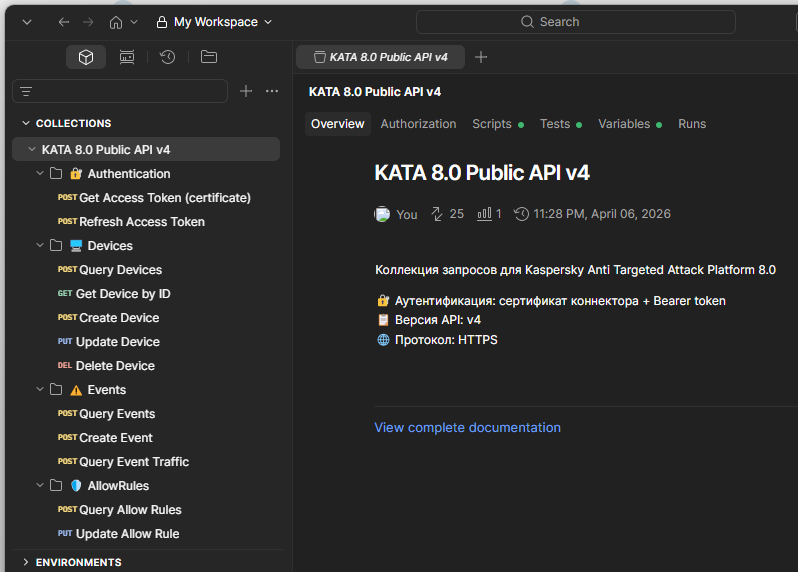
Task: Click the Search field in top bar
Action: (x=575, y=22)
